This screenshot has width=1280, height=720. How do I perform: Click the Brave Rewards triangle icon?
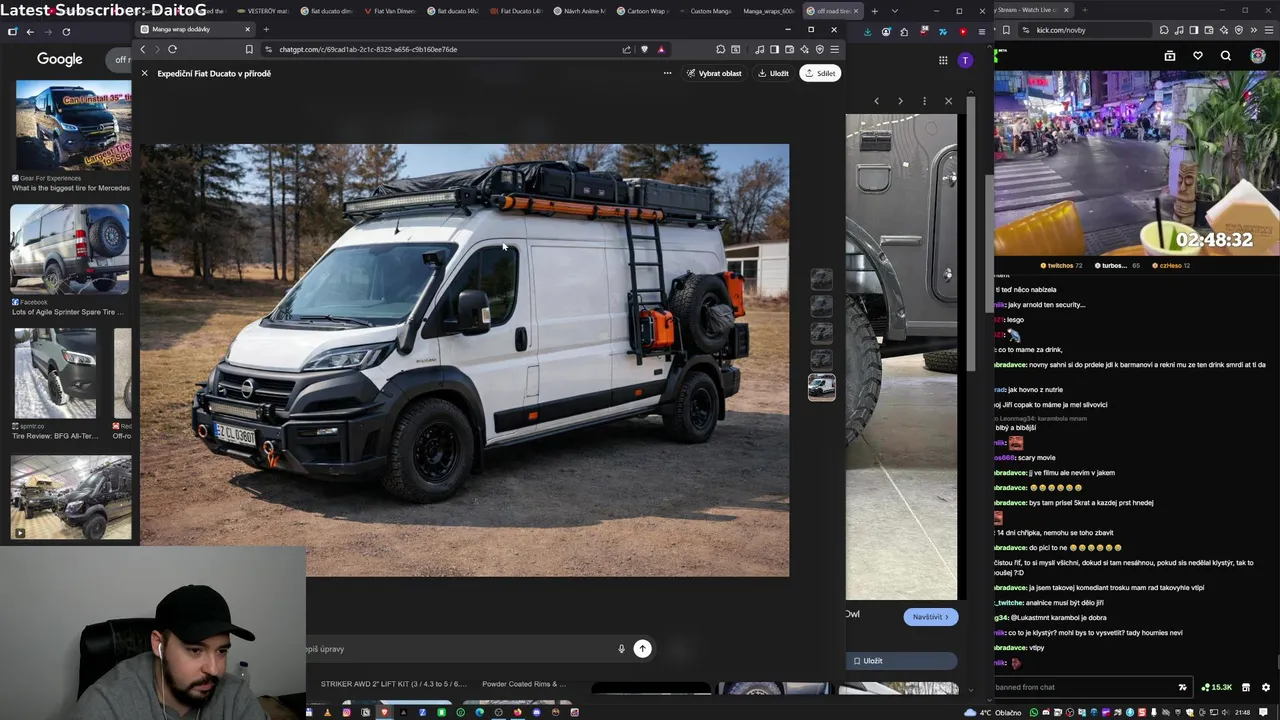coord(661,49)
